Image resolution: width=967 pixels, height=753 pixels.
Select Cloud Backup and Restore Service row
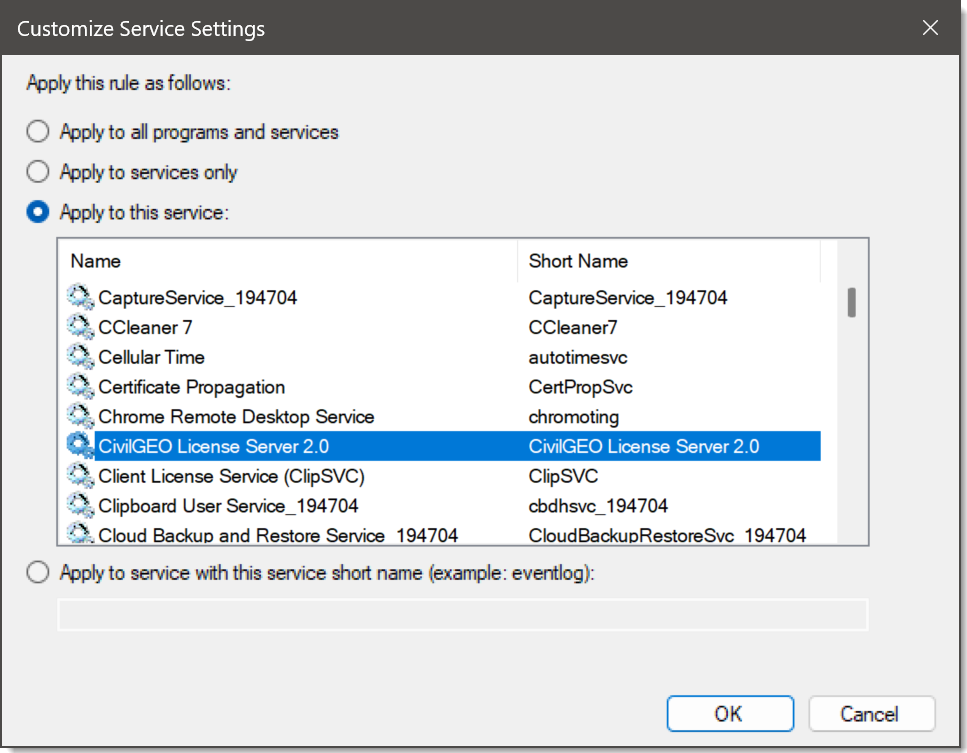[x=278, y=535]
